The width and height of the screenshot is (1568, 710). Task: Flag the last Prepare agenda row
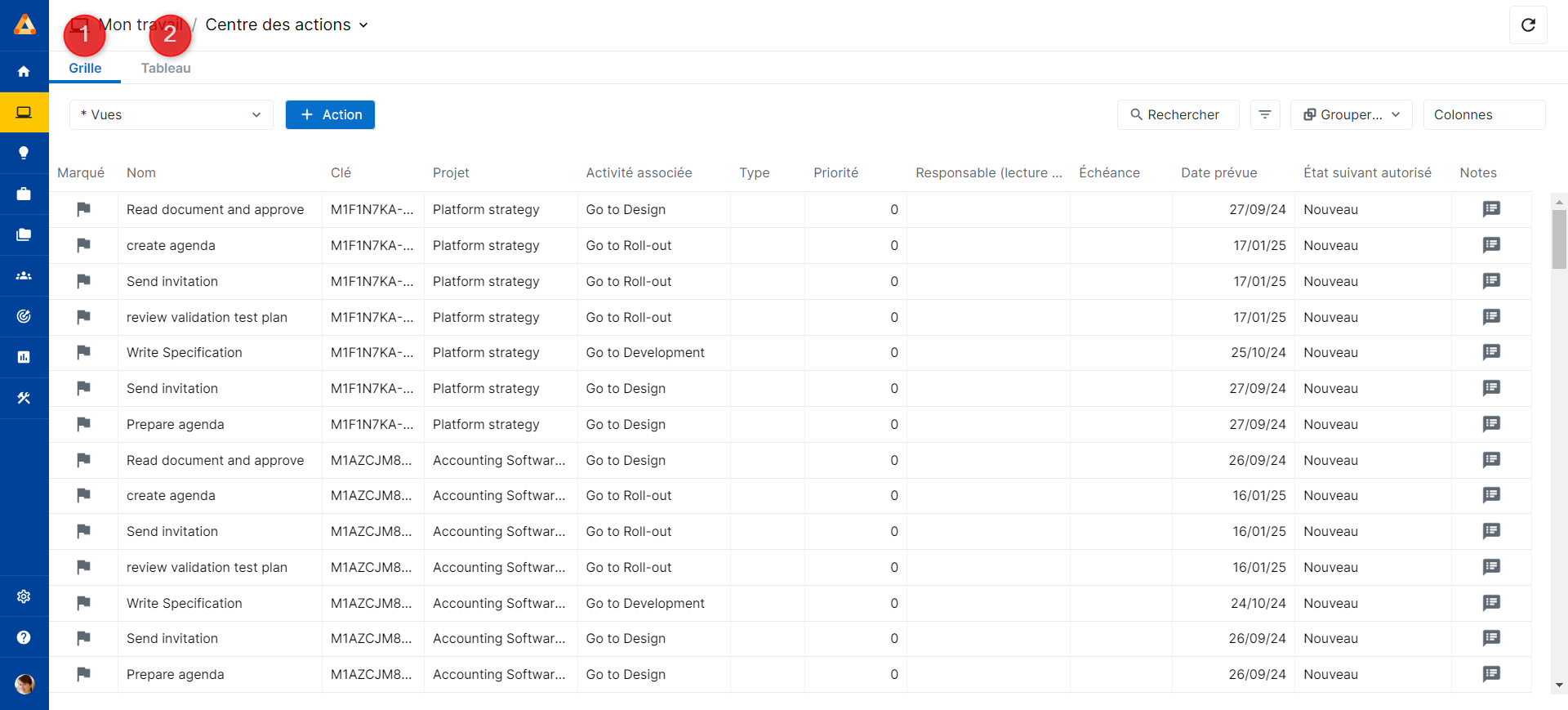pos(83,674)
